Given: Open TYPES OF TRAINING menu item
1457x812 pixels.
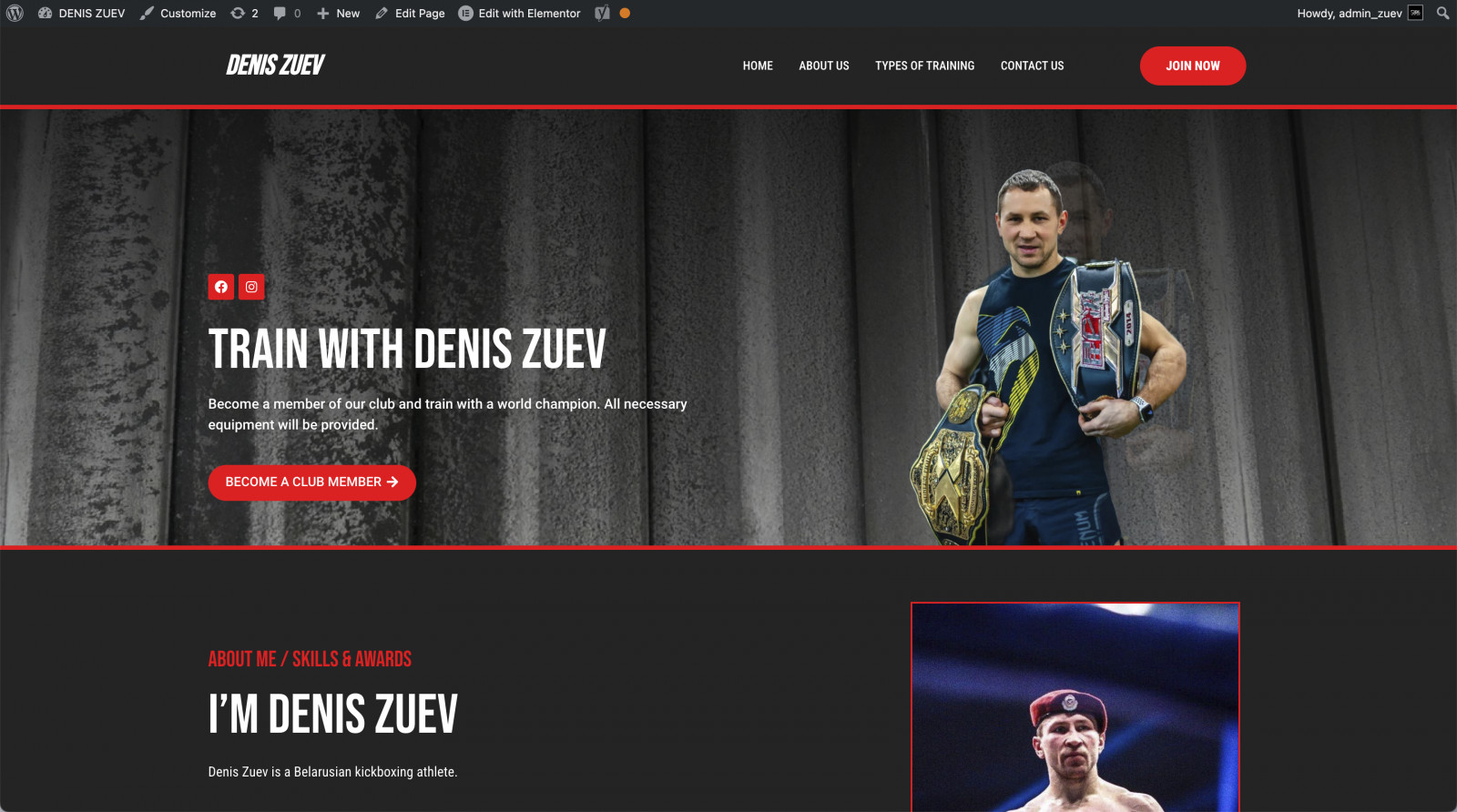Looking at the screenshot, I should click(x=924, y=66).
